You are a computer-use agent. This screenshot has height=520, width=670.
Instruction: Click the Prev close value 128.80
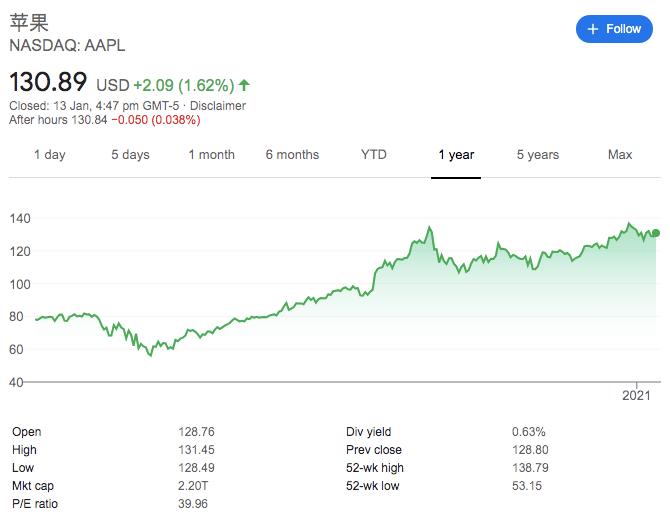pos(530,449)
